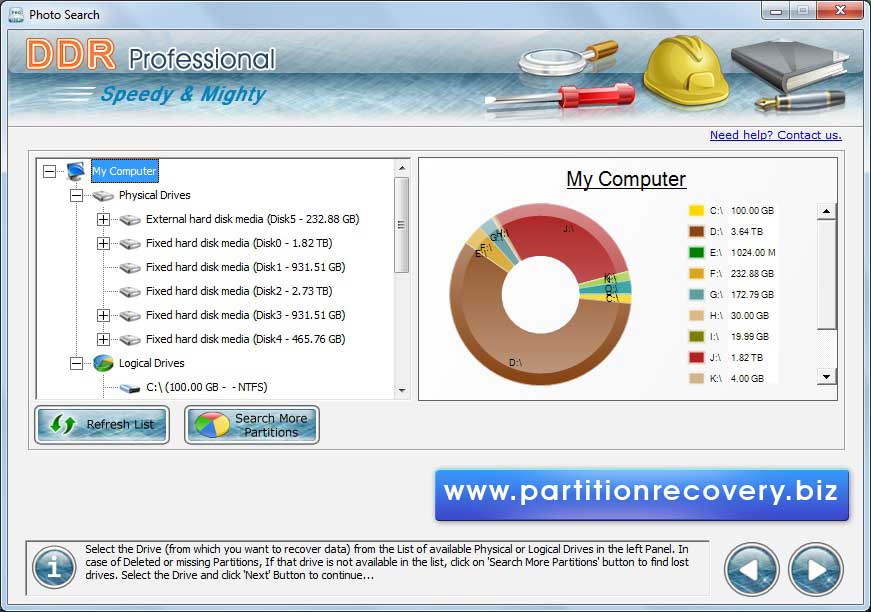Open the Need help? Contact us link
This screenshot has width=871, height=612.
(x=775, y=135)
